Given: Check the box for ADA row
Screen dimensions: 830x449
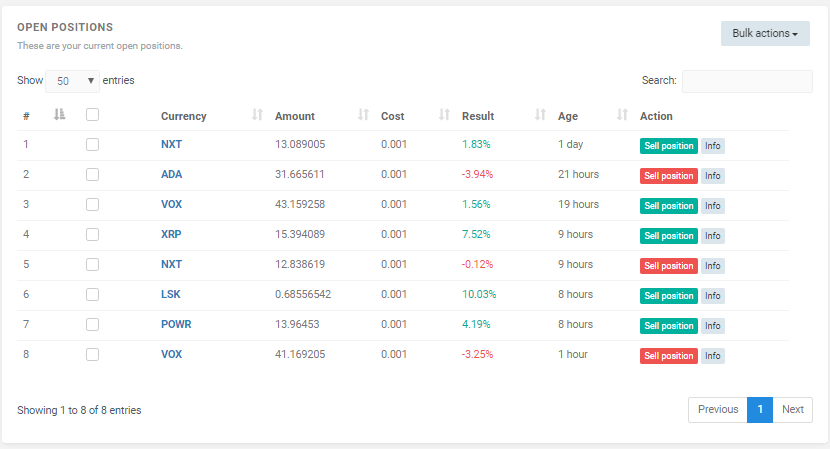Looking at the screenshot, I should (92, 174).
